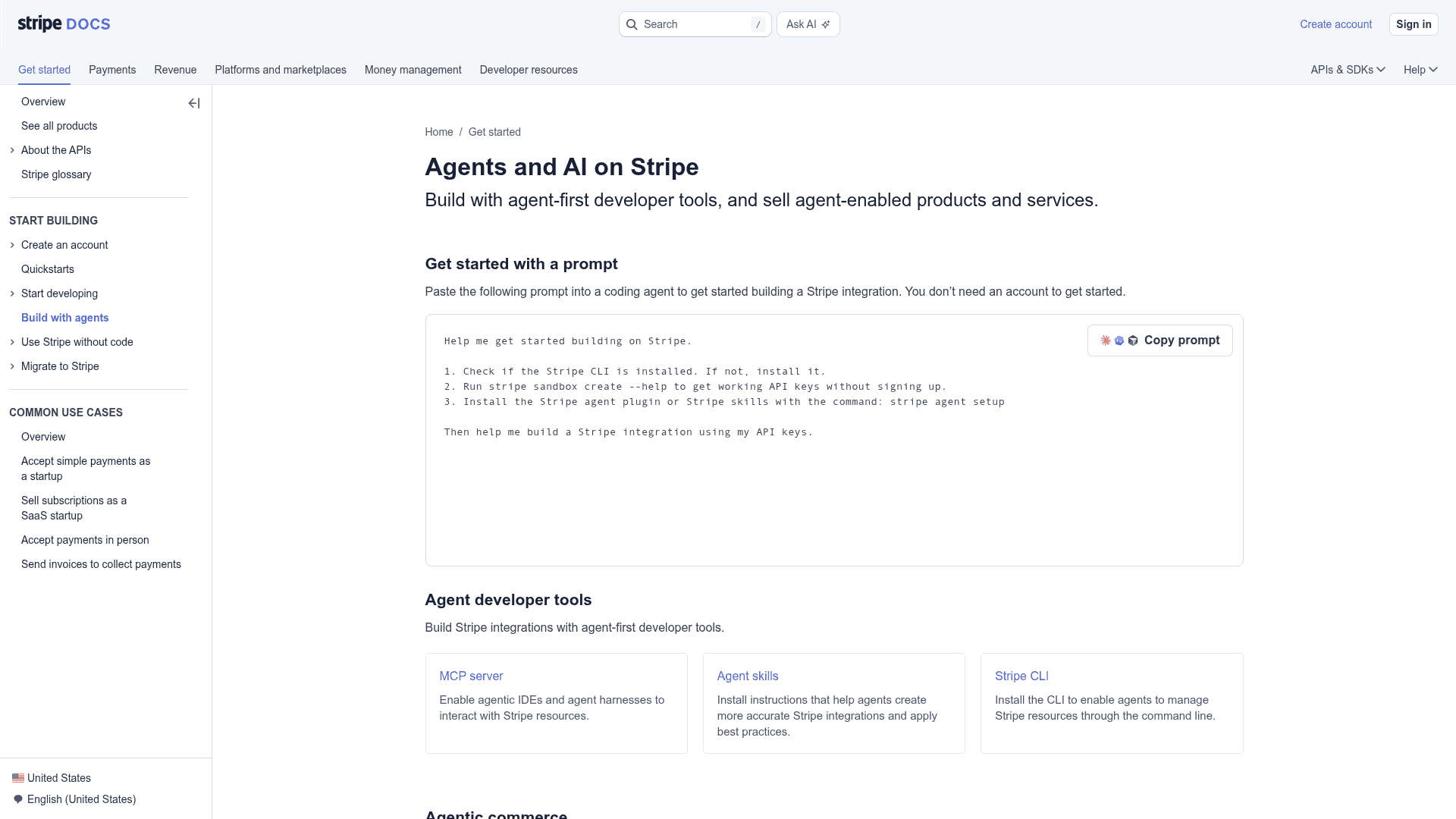Click the language speech bubble icon
Image resolution: width=1456 pixels, height=819 pixels.
point(18,799)
